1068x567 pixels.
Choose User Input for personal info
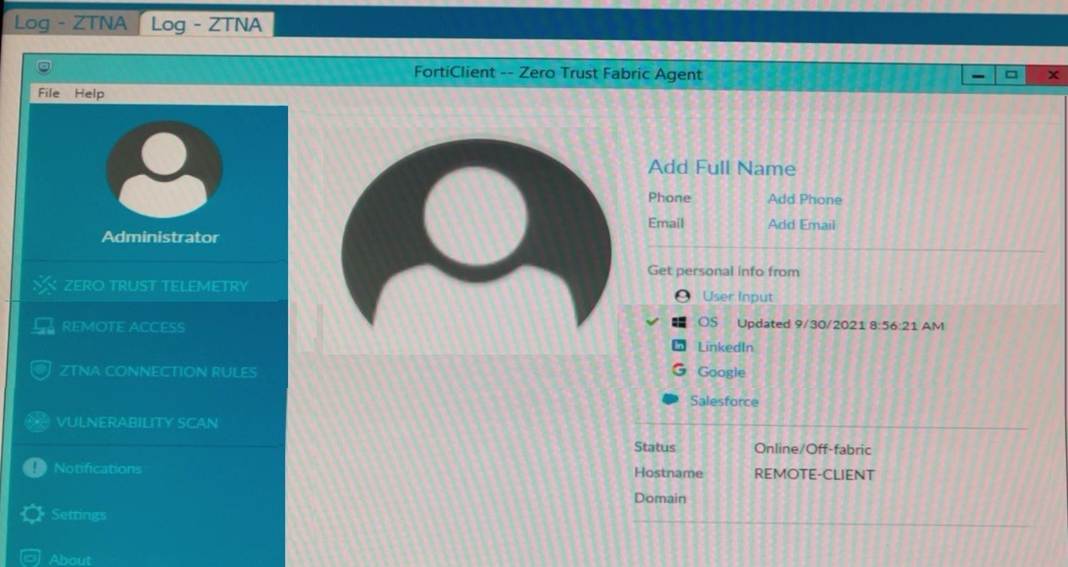737,297
